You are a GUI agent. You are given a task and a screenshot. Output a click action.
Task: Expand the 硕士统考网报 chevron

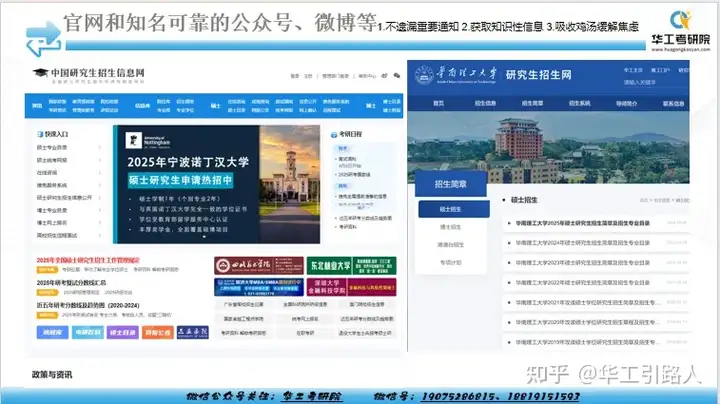[100, 160]
